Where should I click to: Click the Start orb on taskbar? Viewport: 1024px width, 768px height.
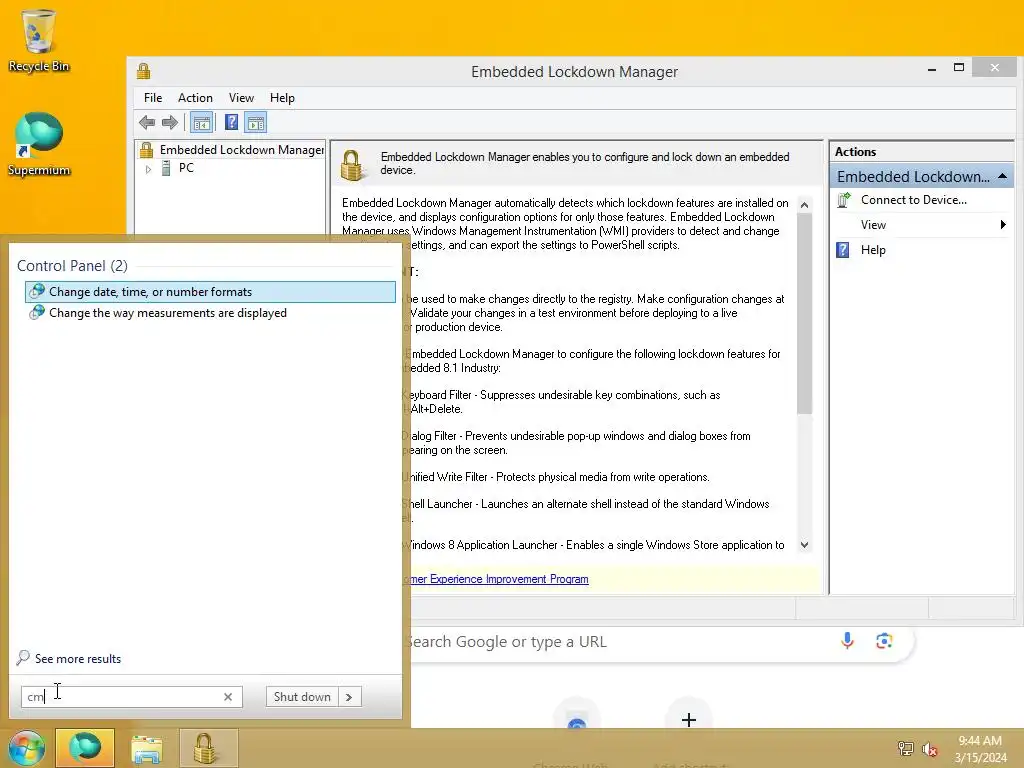[x=27, y=748]
